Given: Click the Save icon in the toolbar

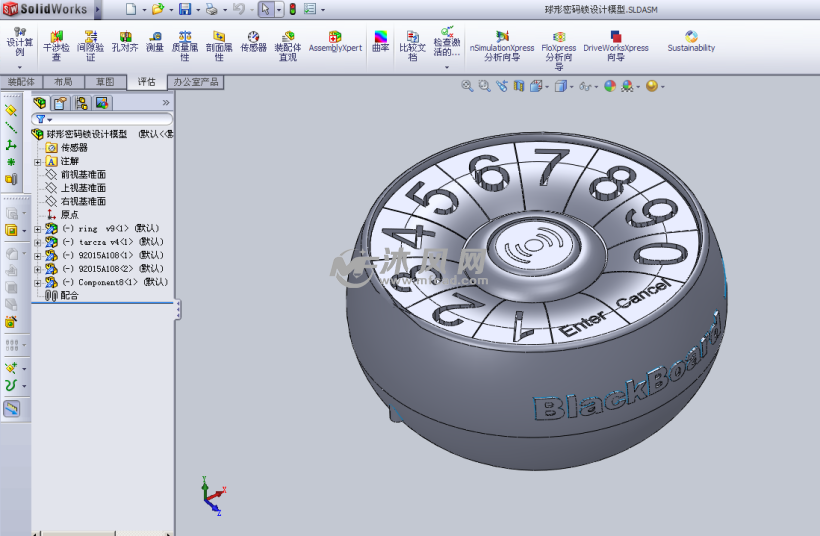Looking at the screenshot, I should pos(185,9).
